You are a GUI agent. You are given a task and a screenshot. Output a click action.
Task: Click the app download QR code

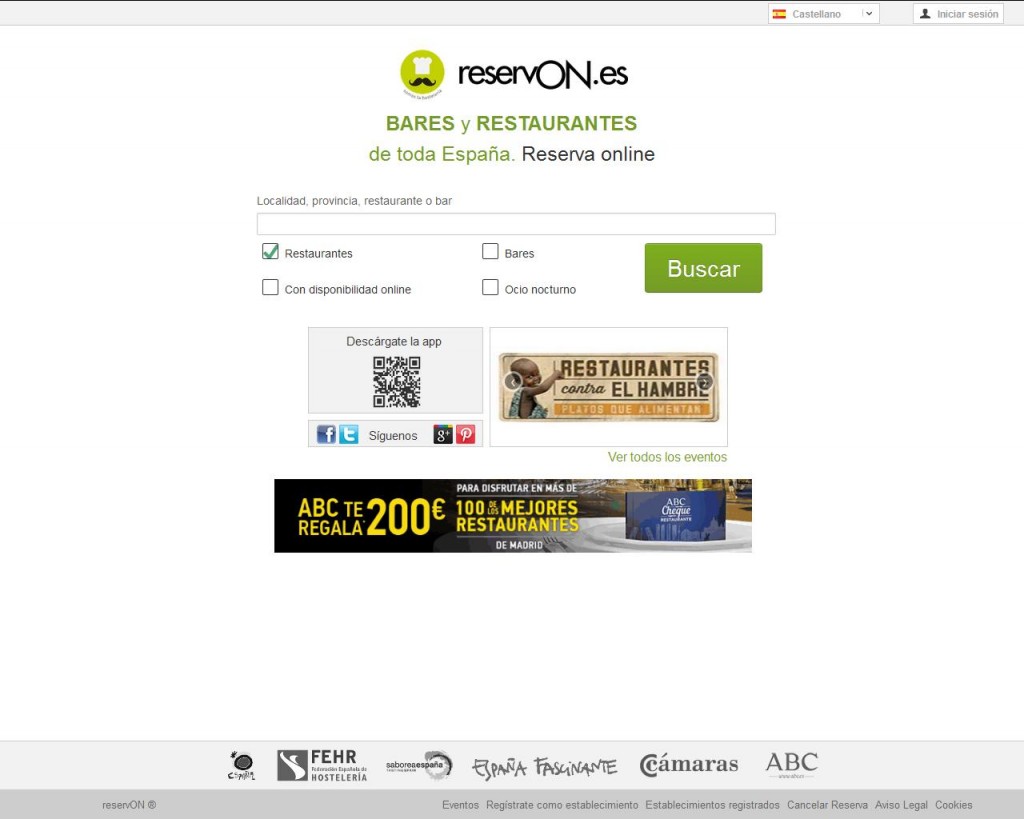[x=396, y=381]
